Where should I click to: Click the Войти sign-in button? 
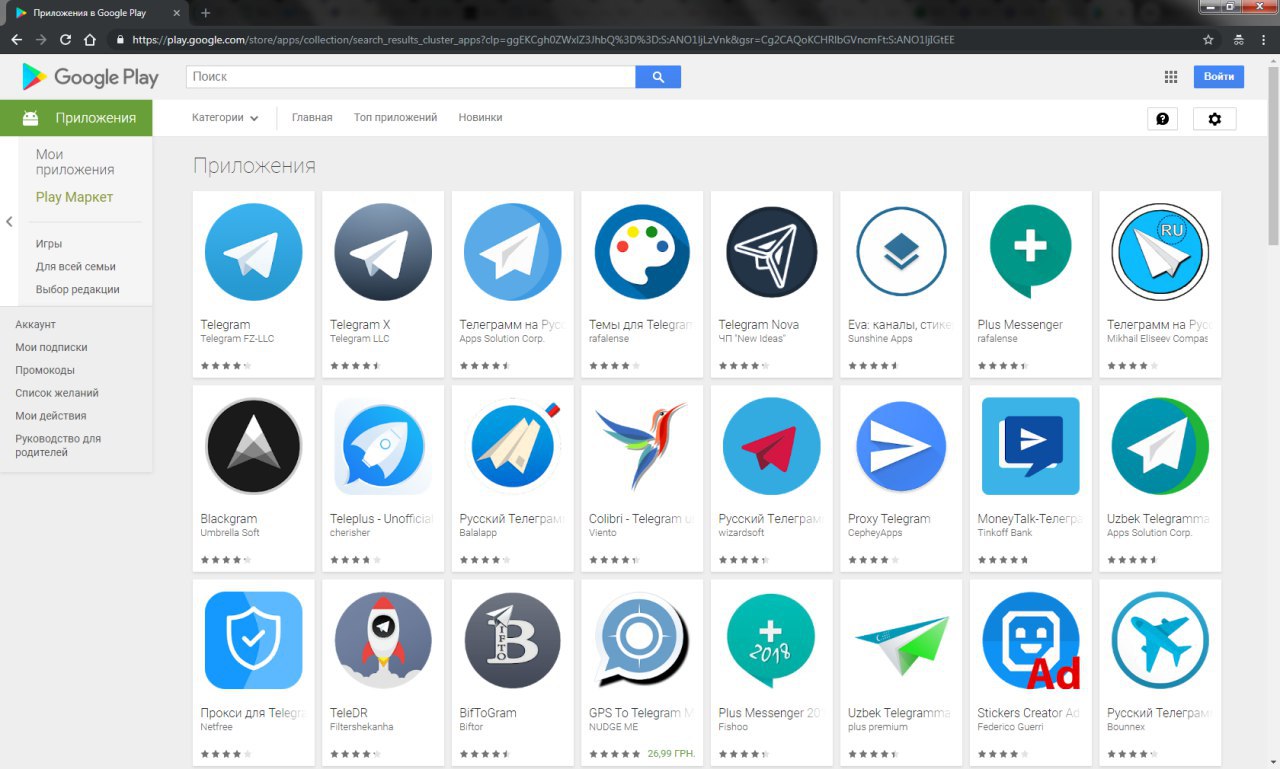coord(1218,77)
